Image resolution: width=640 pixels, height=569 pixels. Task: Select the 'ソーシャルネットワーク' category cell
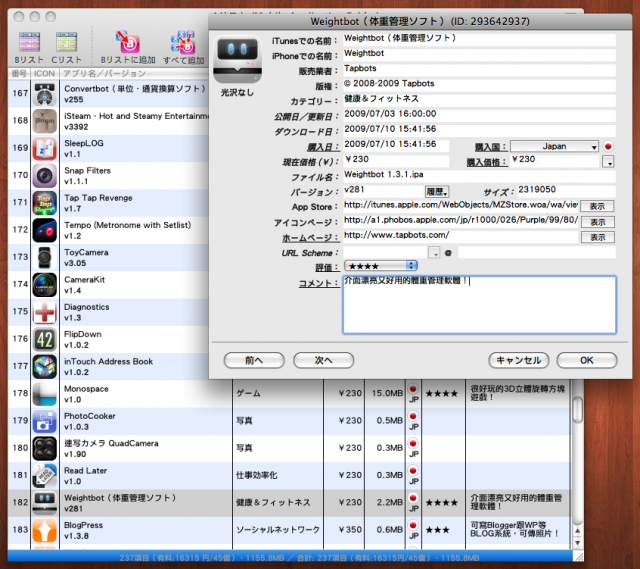[x=278, y=530]
